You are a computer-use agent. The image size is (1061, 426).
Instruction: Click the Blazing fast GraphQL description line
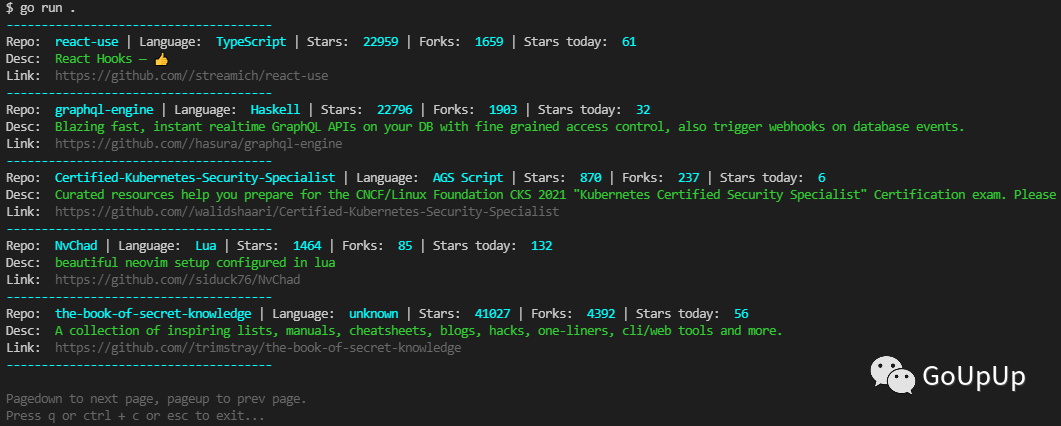click(x=510, y=127)
